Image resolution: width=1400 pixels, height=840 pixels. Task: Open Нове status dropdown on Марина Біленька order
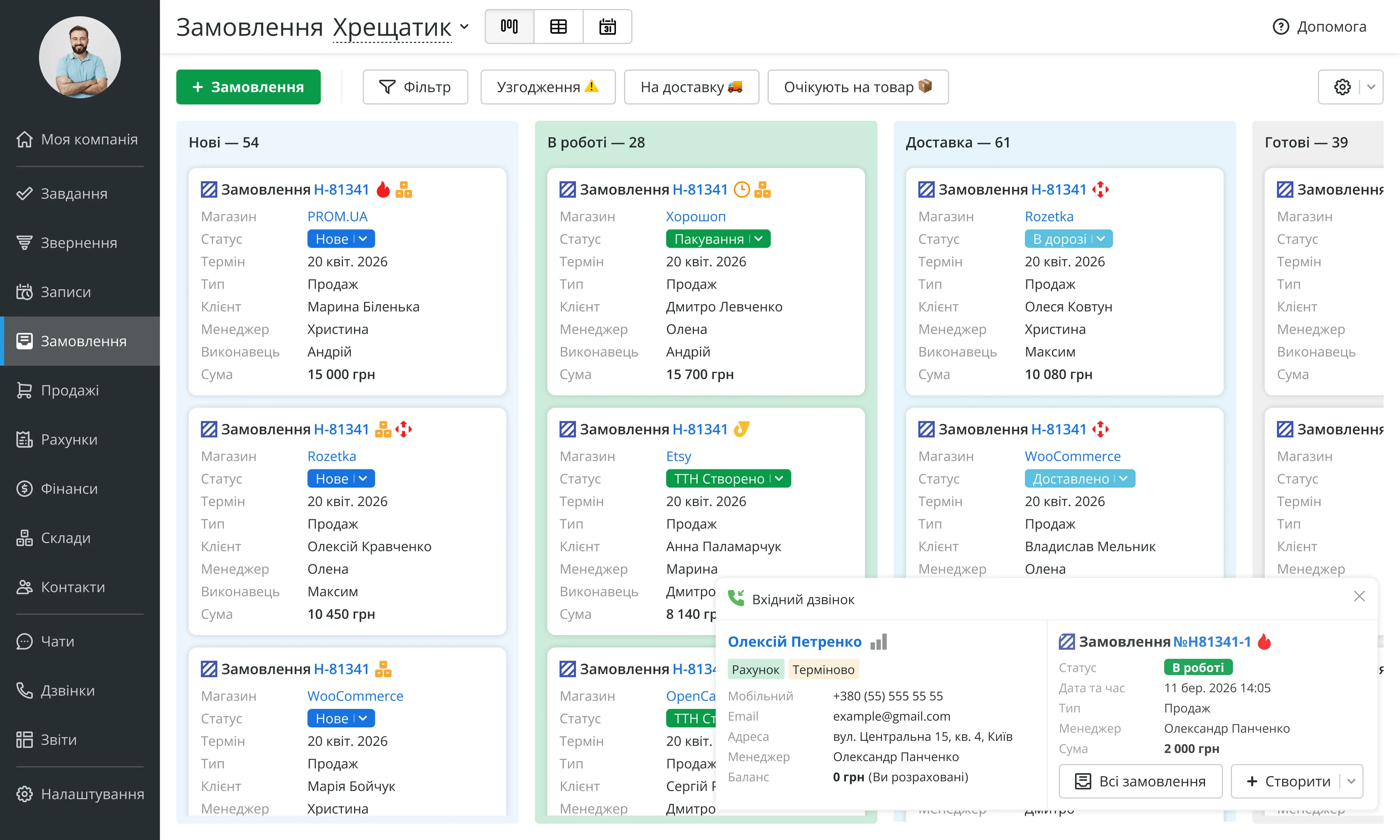pos(341,239)
